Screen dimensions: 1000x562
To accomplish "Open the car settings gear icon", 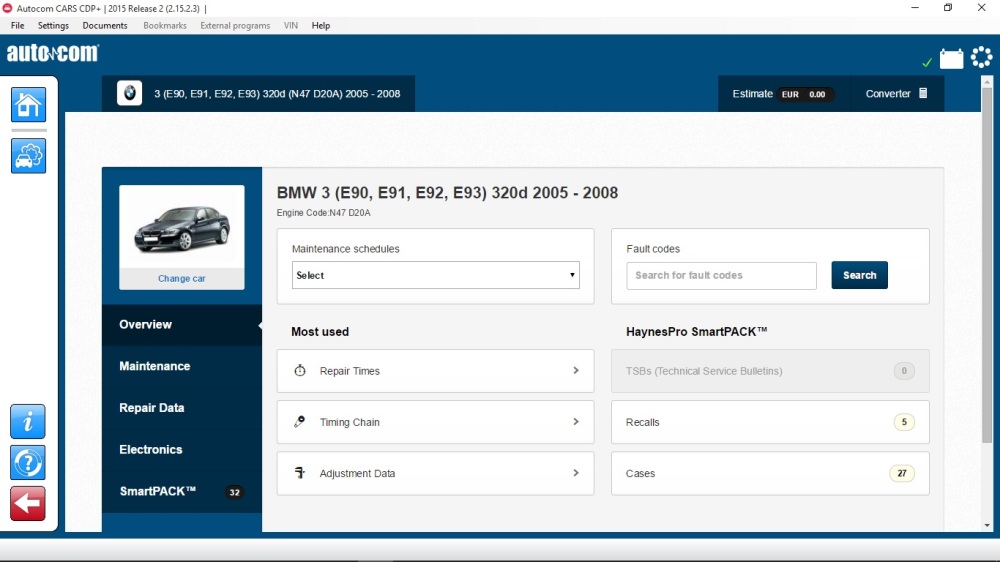I will point(28,156).
